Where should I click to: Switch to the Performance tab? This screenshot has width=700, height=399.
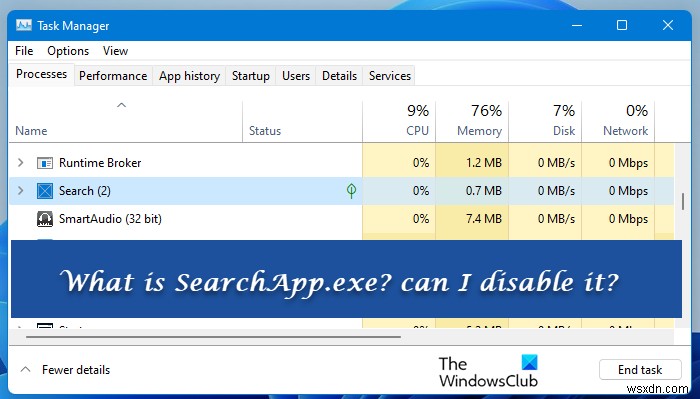coord(113,76)
